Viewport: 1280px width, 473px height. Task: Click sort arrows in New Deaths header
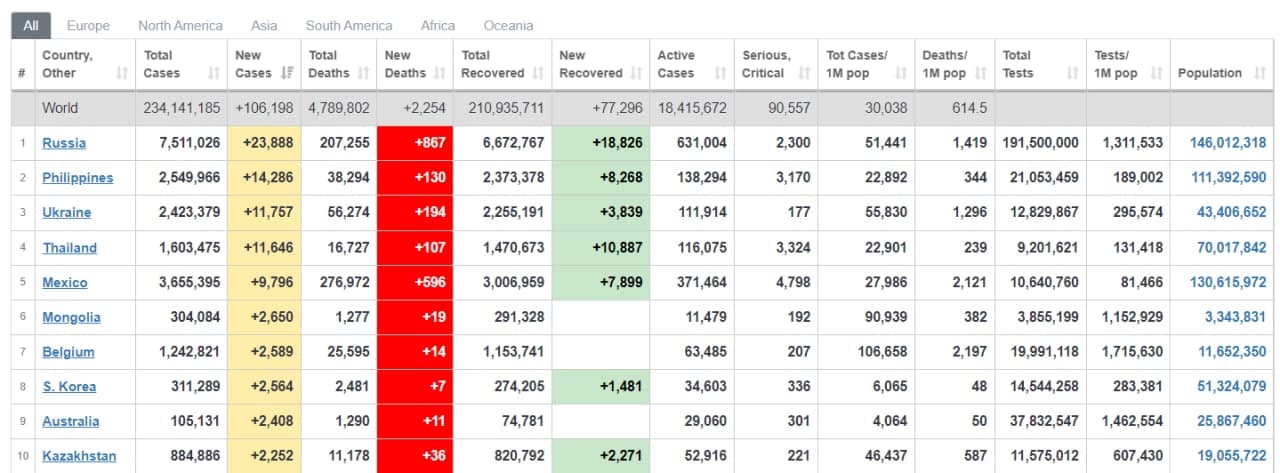click(x=440, y=73)
